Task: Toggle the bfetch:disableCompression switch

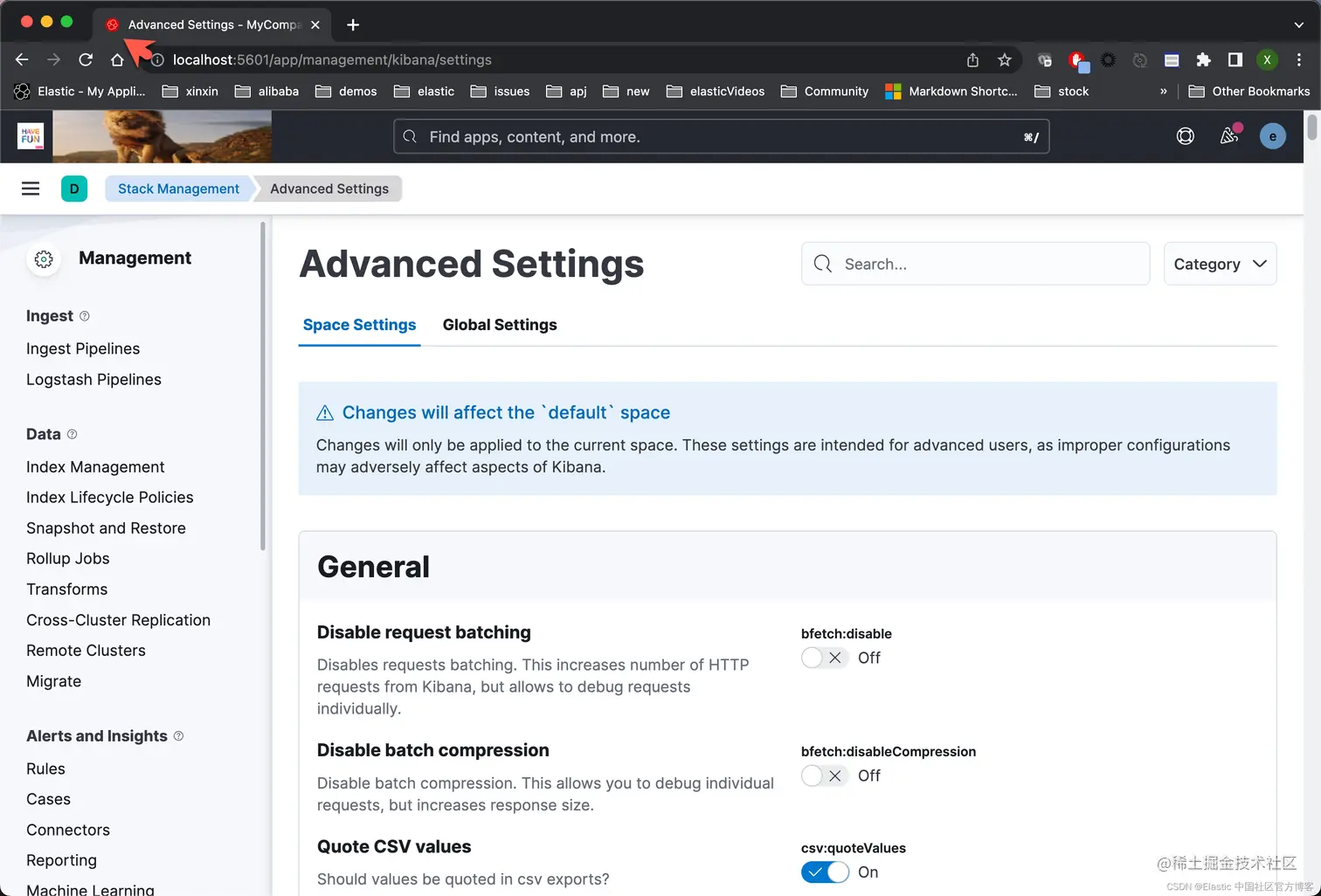Action: (x=824, y=775)
